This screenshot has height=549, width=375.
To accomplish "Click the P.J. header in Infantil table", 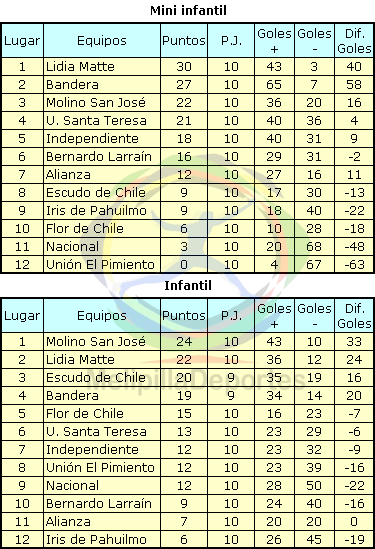I will pyautogui.click(x=231, y=315).
